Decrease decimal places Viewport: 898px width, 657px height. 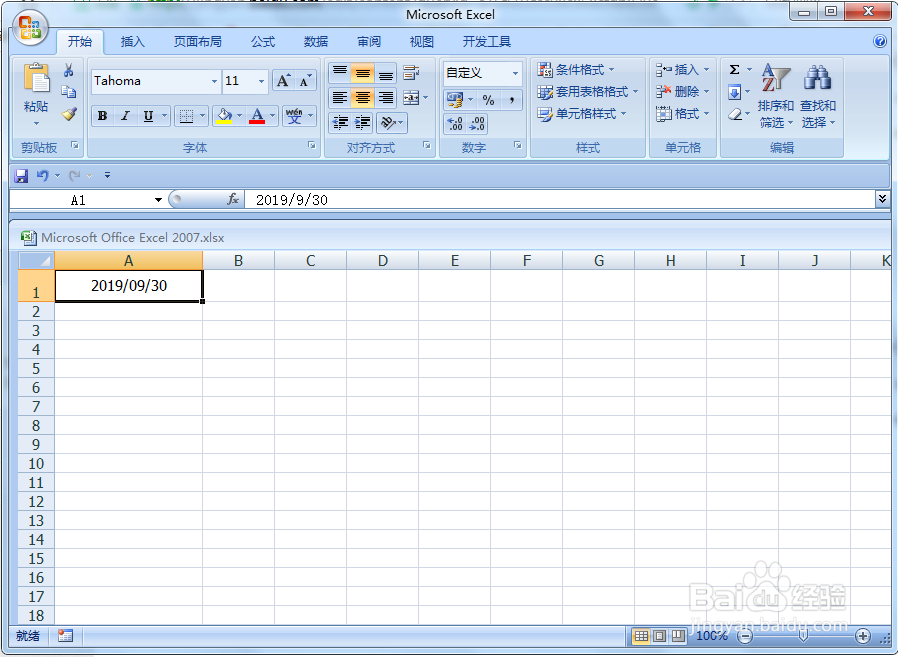pos(476,124)
